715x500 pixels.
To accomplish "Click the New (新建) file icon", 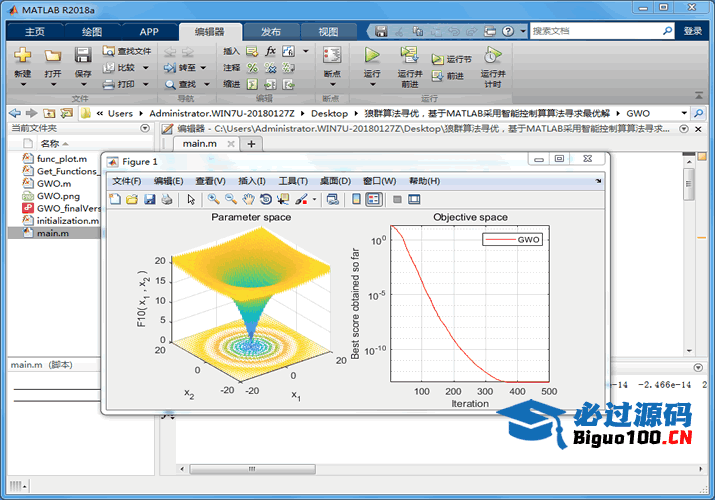I will click(22, 55).
